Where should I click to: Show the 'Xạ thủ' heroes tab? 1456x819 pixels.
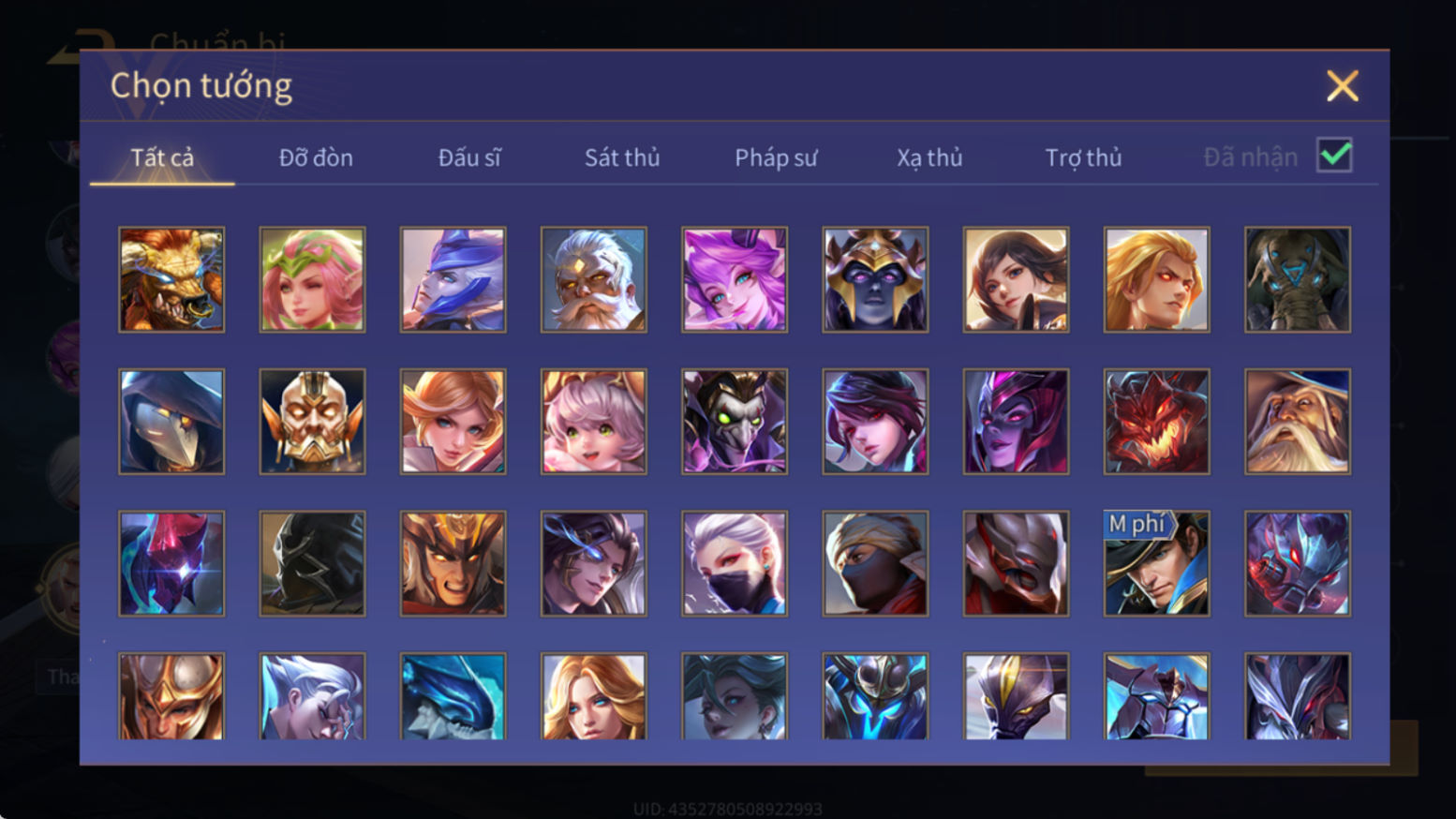pos(929,157)
